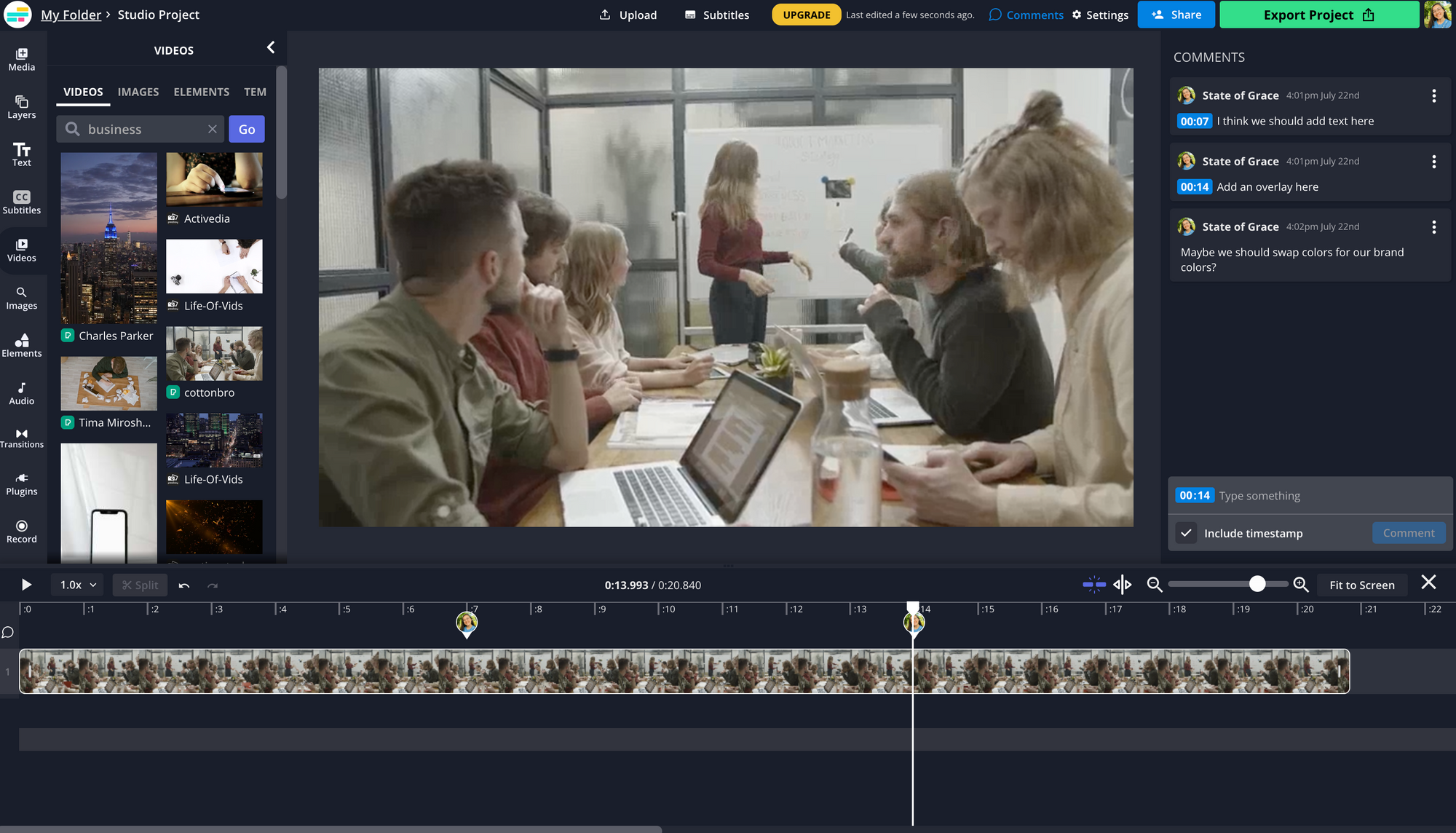Open the Transitions panel in sidebar
1456x833 pixels.
(x=22, y=438)
